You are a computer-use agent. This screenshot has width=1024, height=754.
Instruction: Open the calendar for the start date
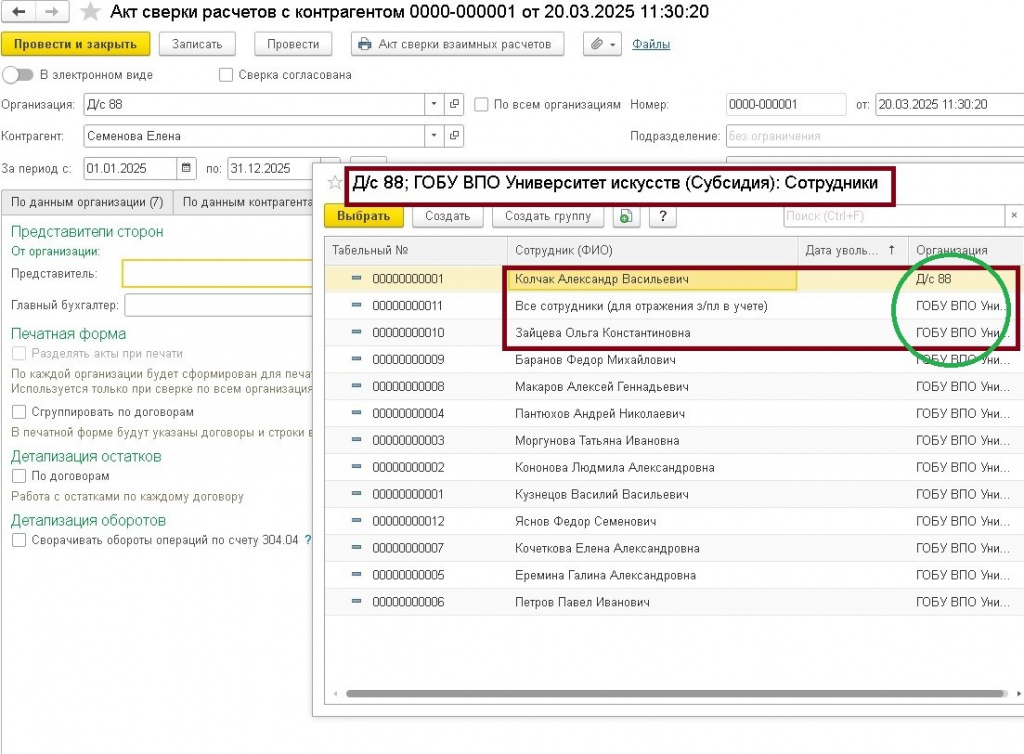coord(186,168)
